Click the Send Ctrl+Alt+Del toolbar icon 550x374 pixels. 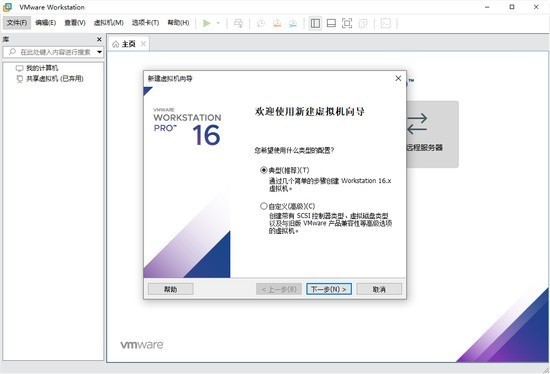(x=239, y=23)
